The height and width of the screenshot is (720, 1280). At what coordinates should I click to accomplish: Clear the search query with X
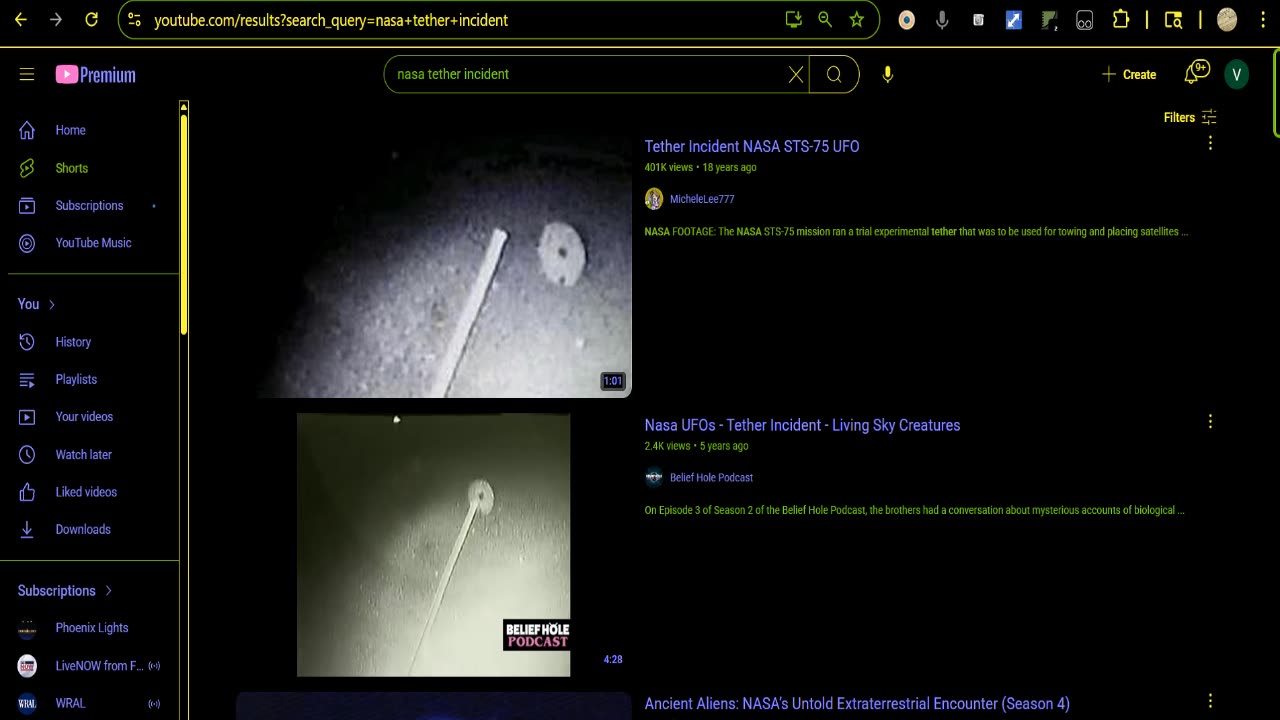[796, 74]
